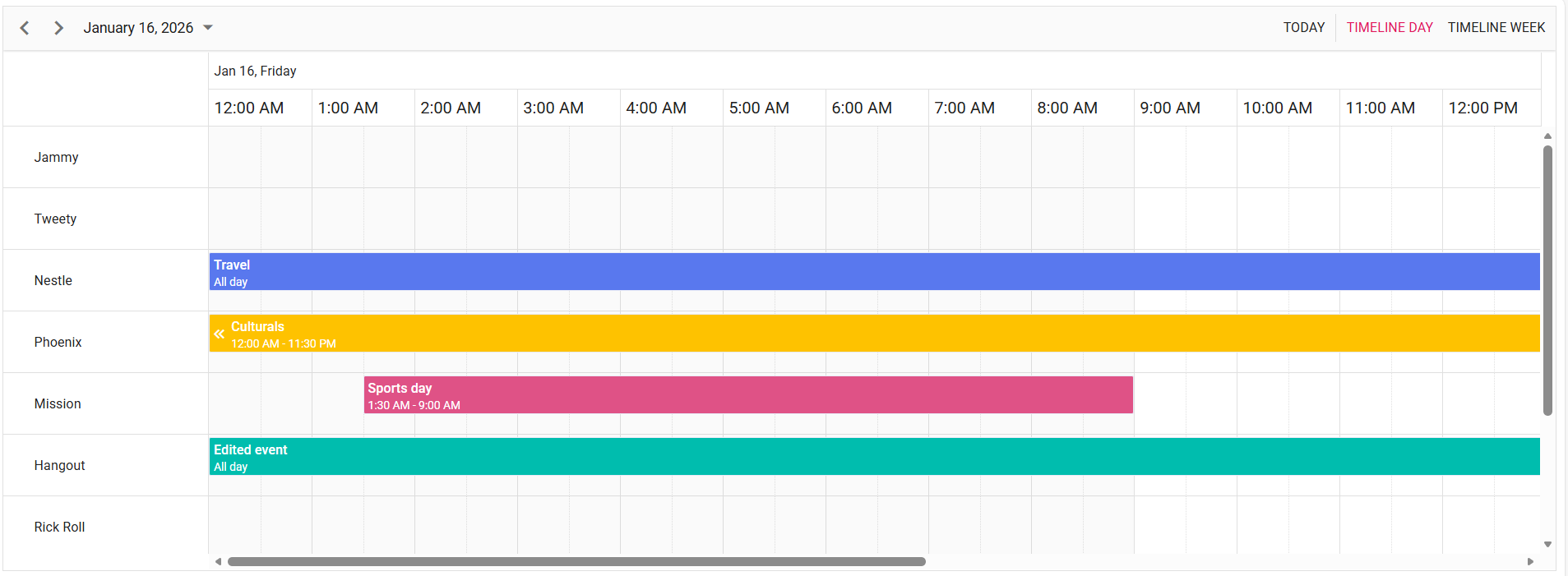The width and height of the screenshot is (1568, 576).
Task: Select the Timeline Day view tab
Action: [x=1390, y=27]
